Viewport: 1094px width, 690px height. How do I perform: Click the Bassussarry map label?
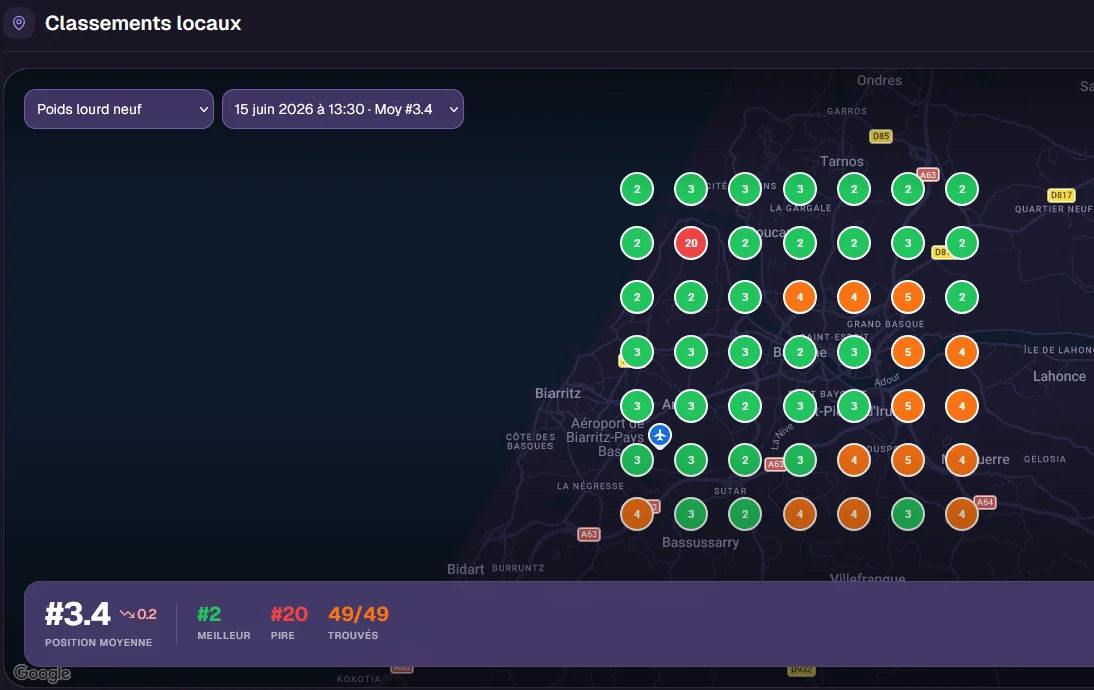[700, 543]
